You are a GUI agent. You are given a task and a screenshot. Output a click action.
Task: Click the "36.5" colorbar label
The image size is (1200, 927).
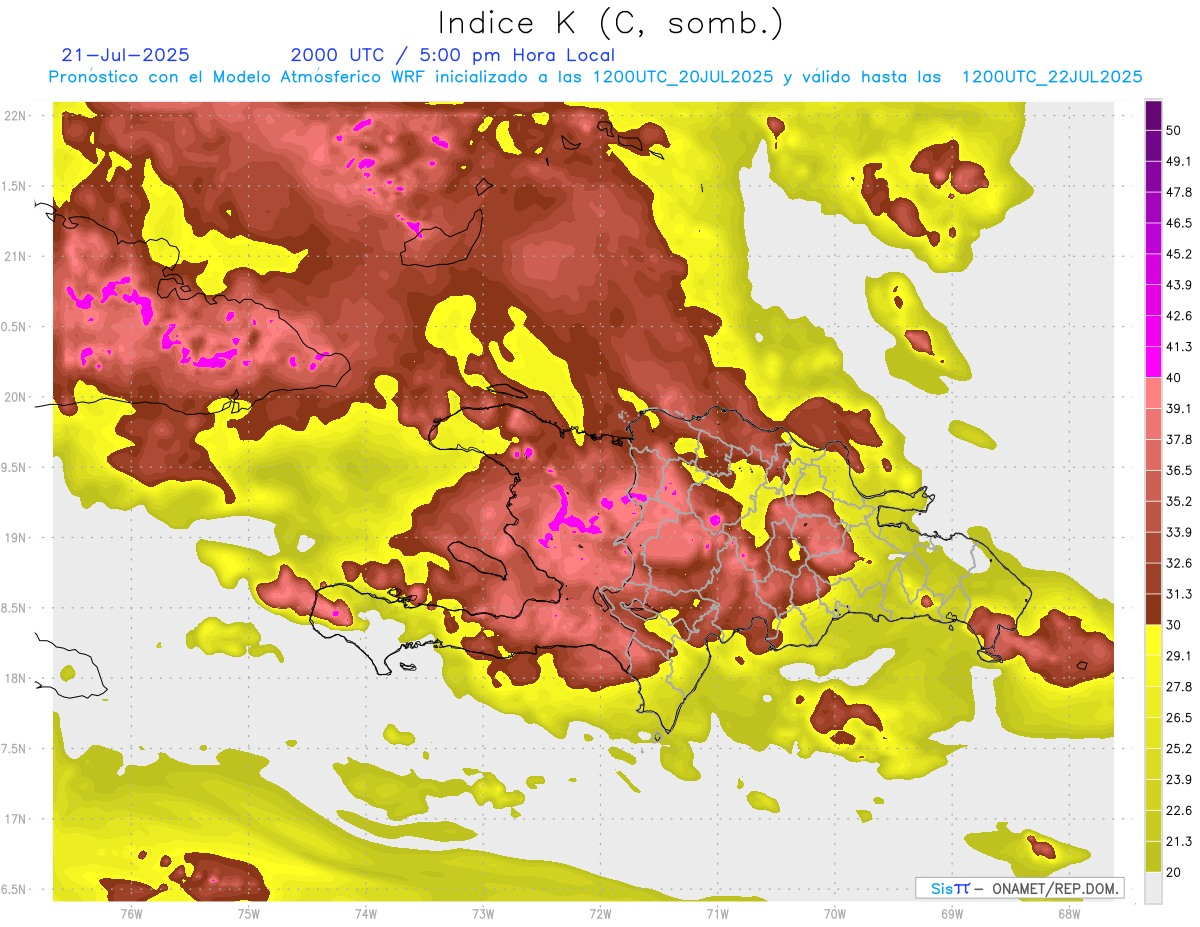1179,470
